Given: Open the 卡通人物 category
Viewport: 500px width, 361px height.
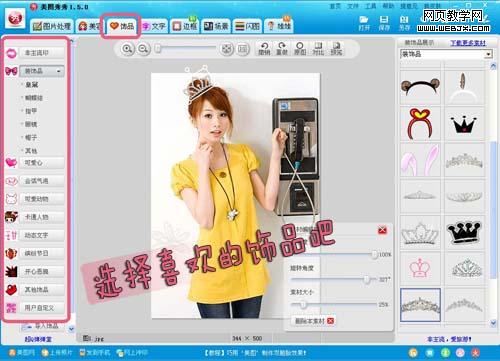Looking at the screenshot, I should pos(42,217).
